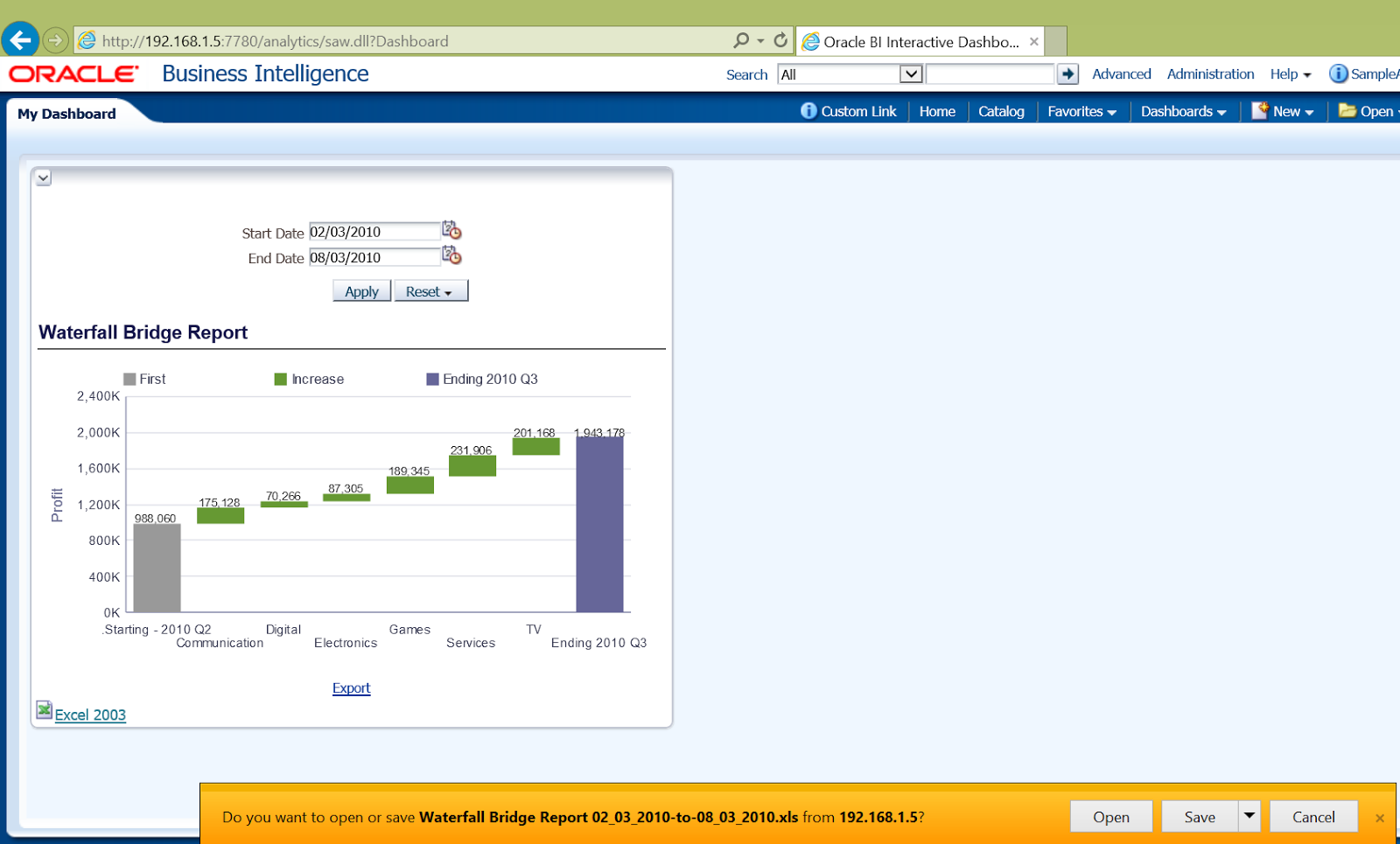Select the My Dashboard tab

(x=66, y=114)
